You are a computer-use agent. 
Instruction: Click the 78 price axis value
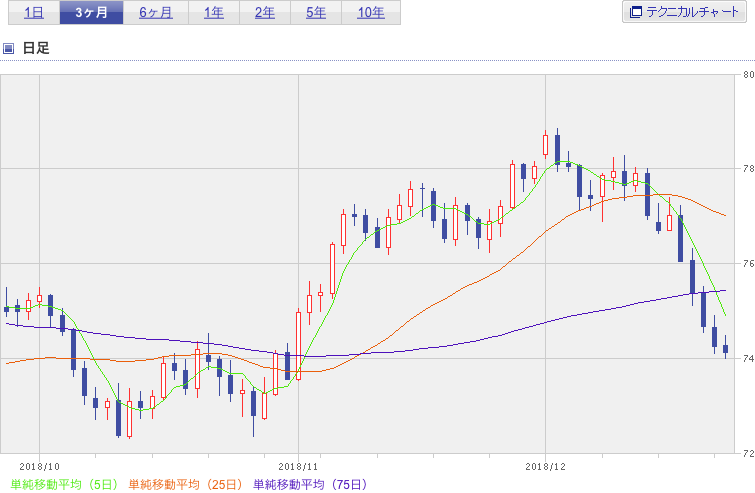749,169
